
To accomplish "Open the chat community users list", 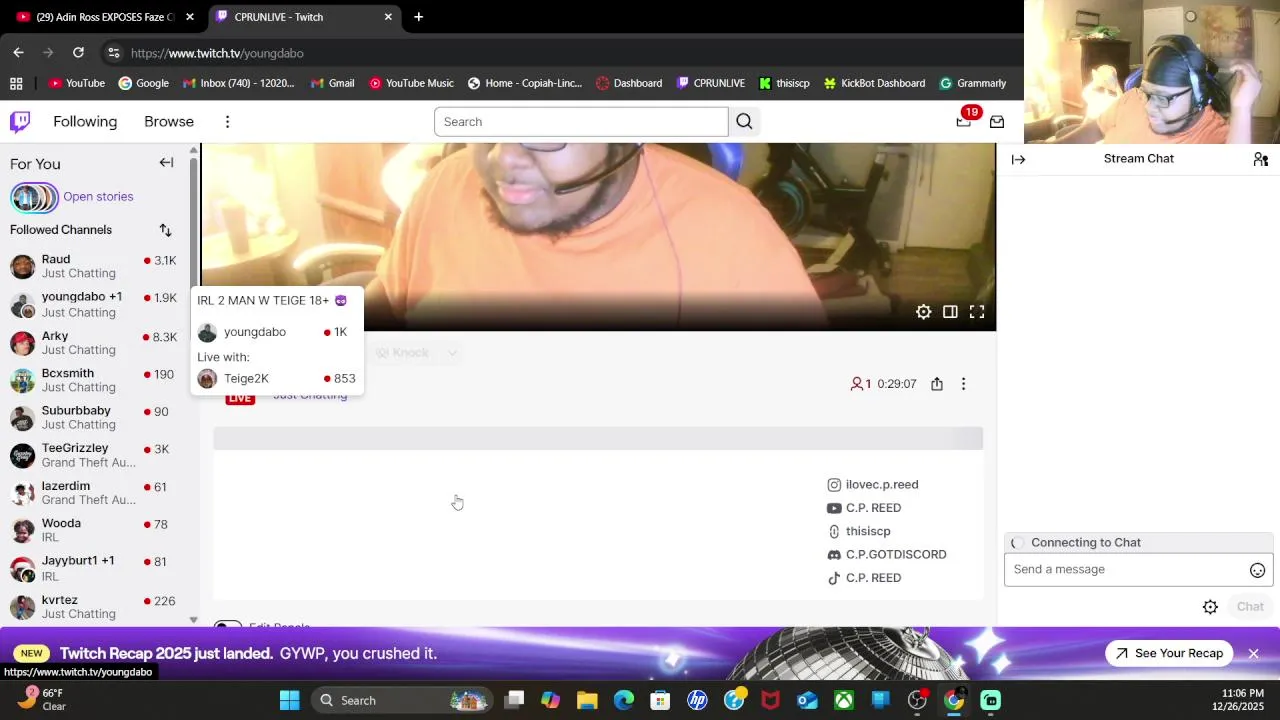I will click(1261, 159).
